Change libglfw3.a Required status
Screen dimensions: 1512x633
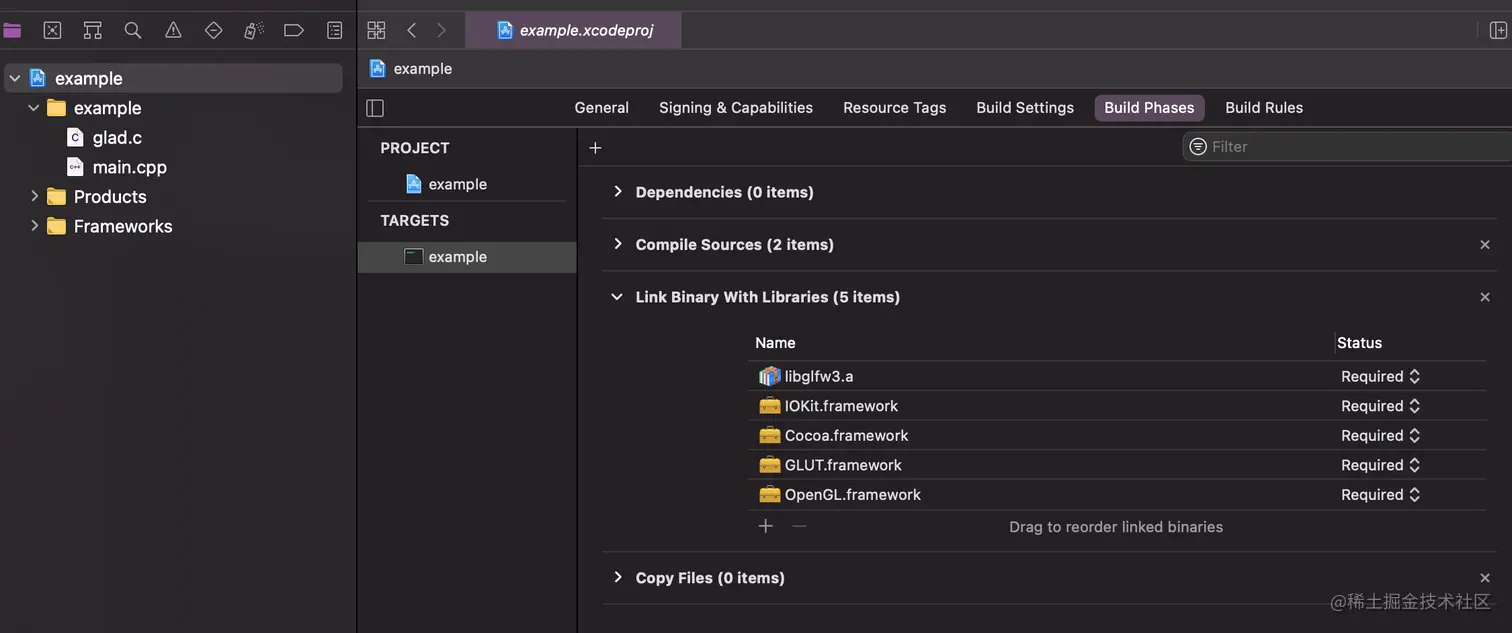pos(1380,377)
